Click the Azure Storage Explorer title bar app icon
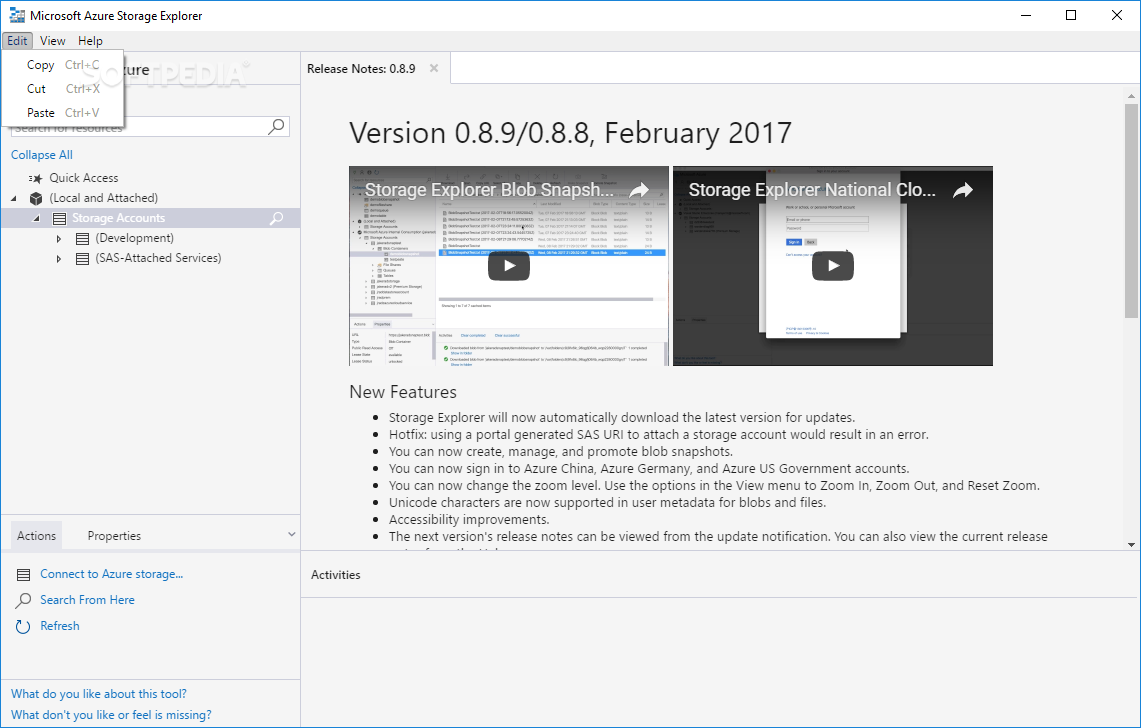The height and width of the screenshot is (728, 1141). (x=17, y=15)
